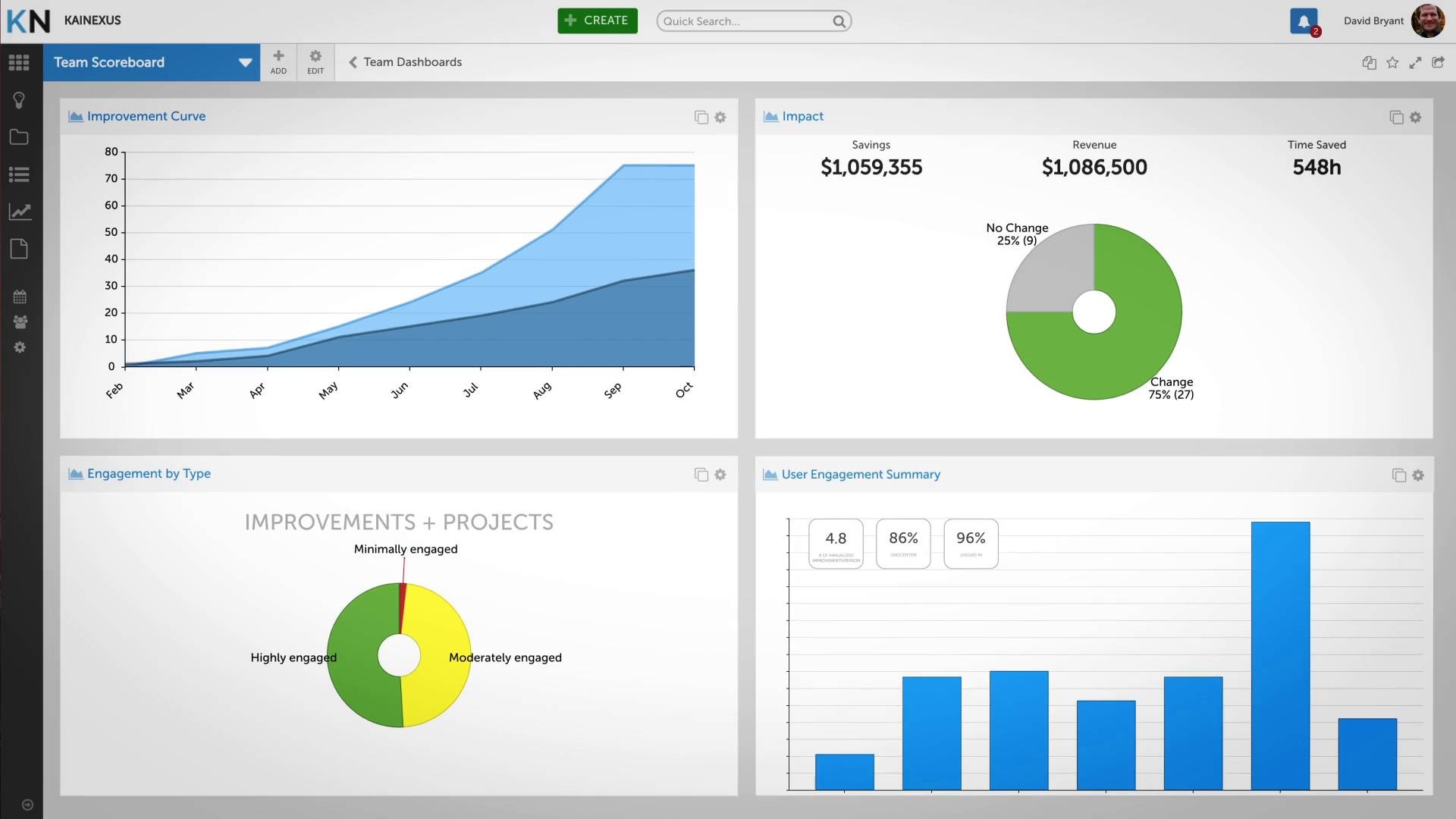This screenshot has width=1456, height=819.
Task: Open settings gear on Impact panel
Action: (x=1417, y=117)
